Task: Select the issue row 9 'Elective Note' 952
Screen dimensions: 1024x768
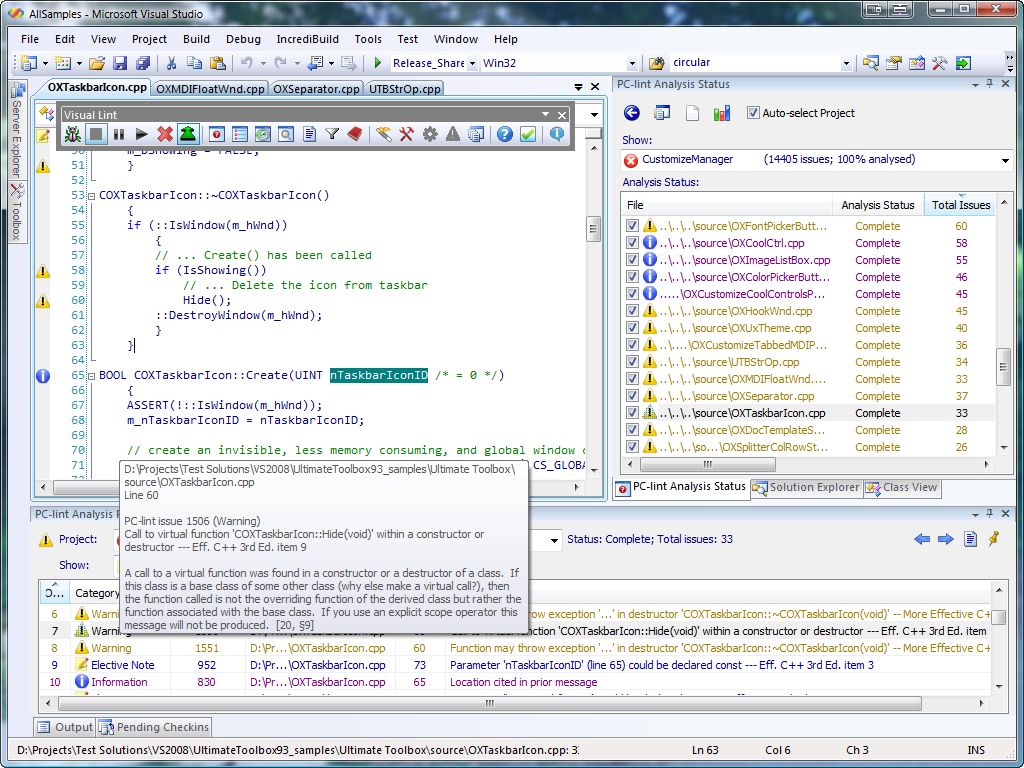Action: [x=516, y=665]
